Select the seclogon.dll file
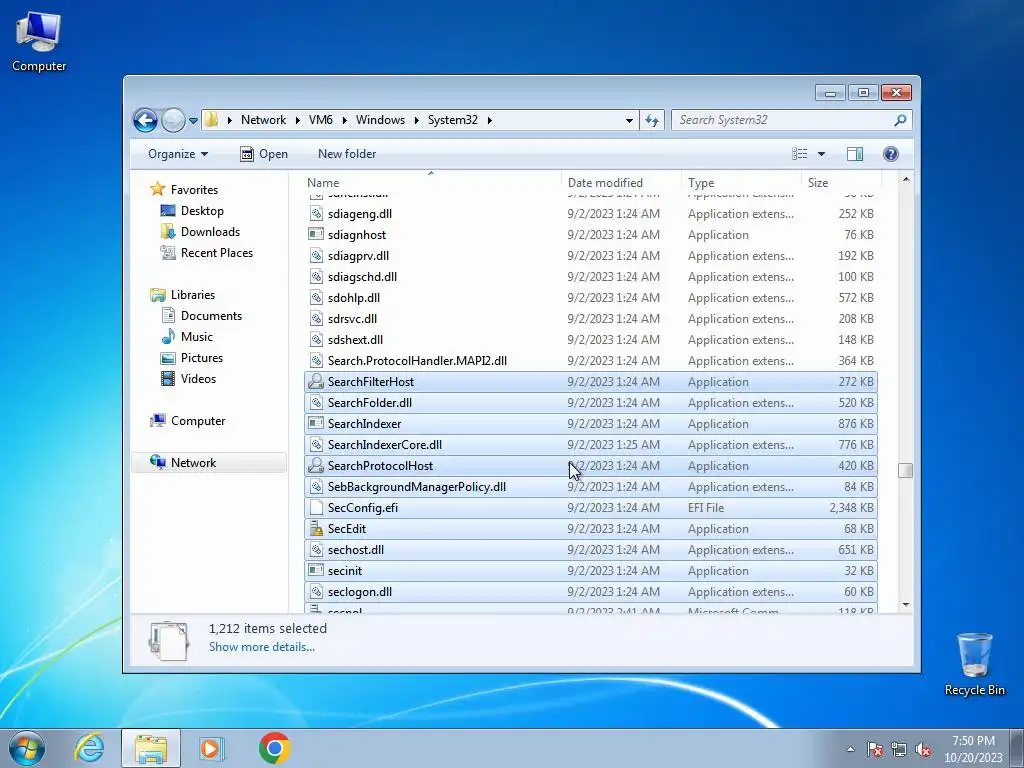The width and height of the screenshot is (1024, 768). coord(590,592)
